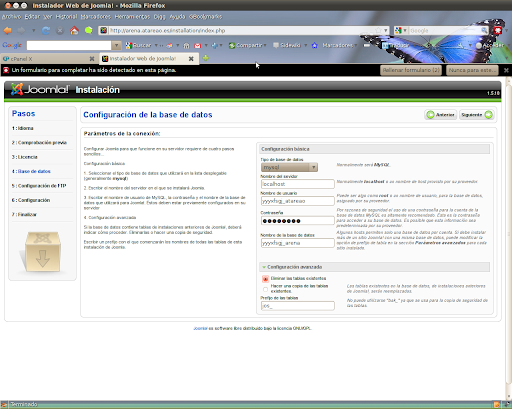Click the Compartir share icon
The image size is (512, 409).
[232, 45]
